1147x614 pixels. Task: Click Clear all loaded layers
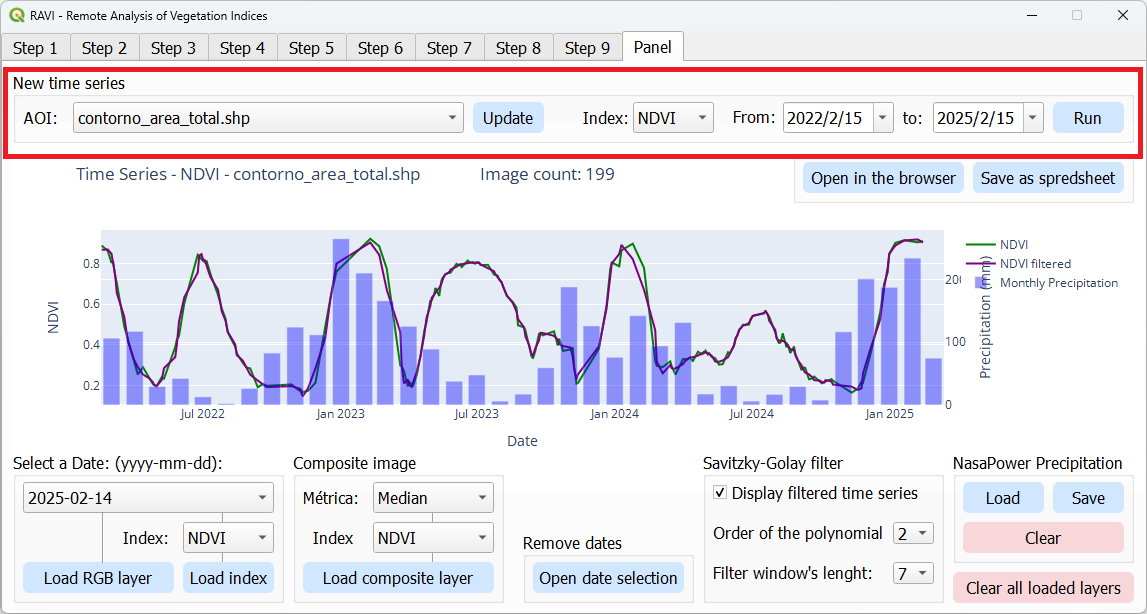click(1043, 587)
